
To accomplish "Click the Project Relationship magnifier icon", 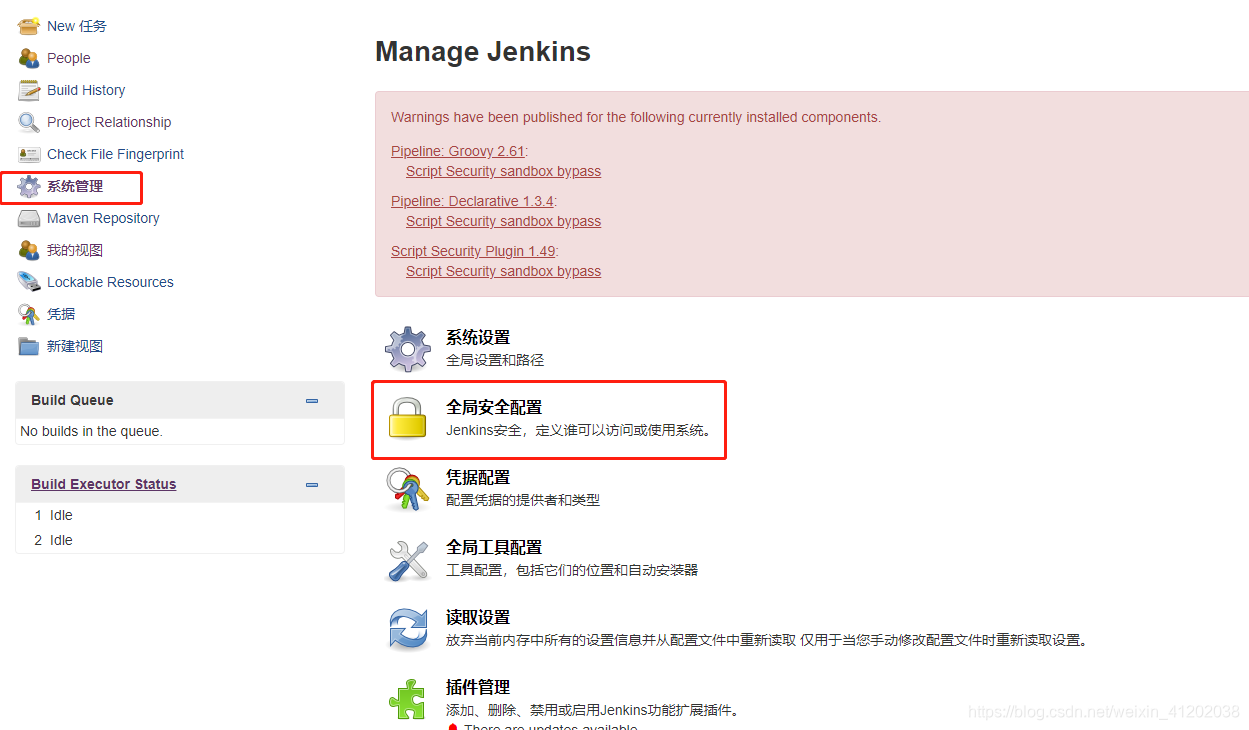I will pos(28,122).
